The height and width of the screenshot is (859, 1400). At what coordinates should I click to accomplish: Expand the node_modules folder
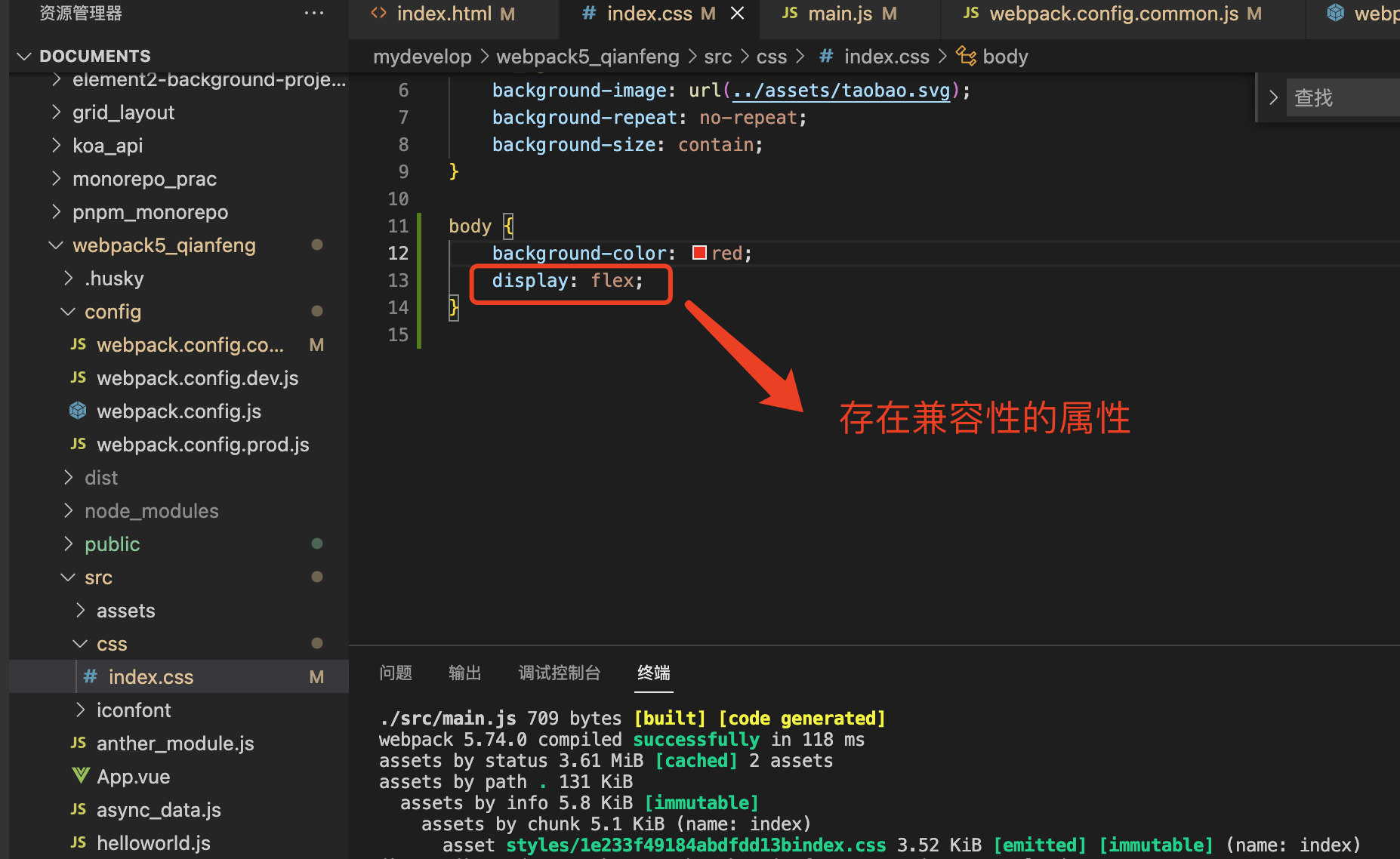pos(151,511)
